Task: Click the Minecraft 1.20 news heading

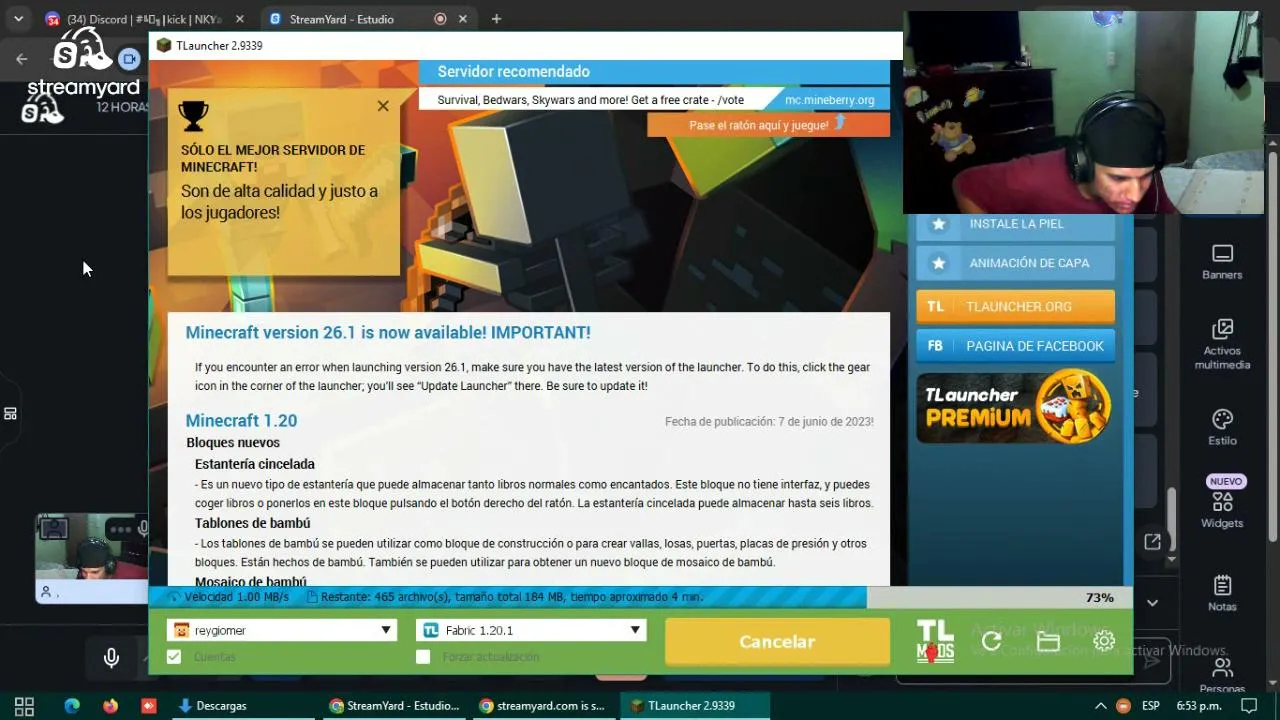Action: coord(241,420)
